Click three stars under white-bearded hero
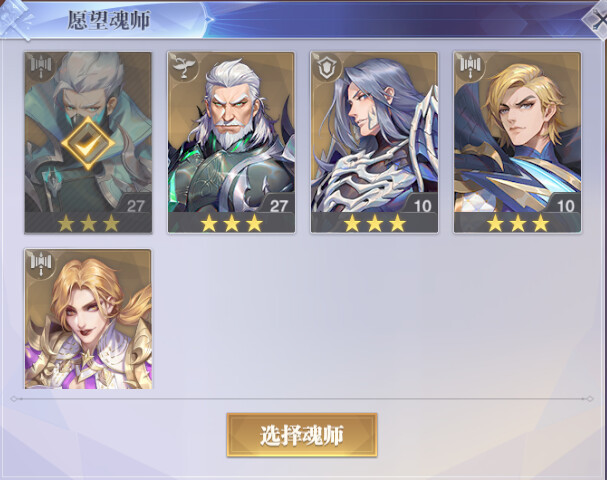 [231, 223]
